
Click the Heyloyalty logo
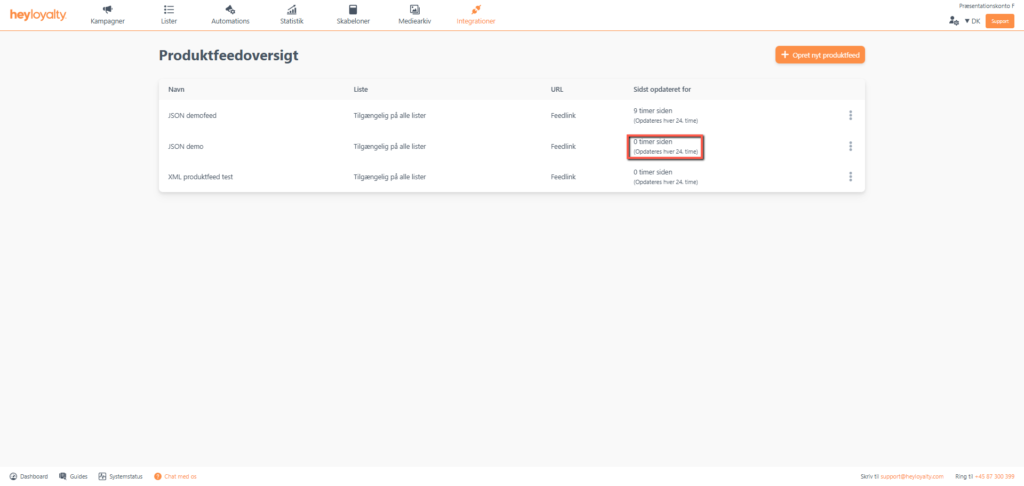[x=38, y=14]
